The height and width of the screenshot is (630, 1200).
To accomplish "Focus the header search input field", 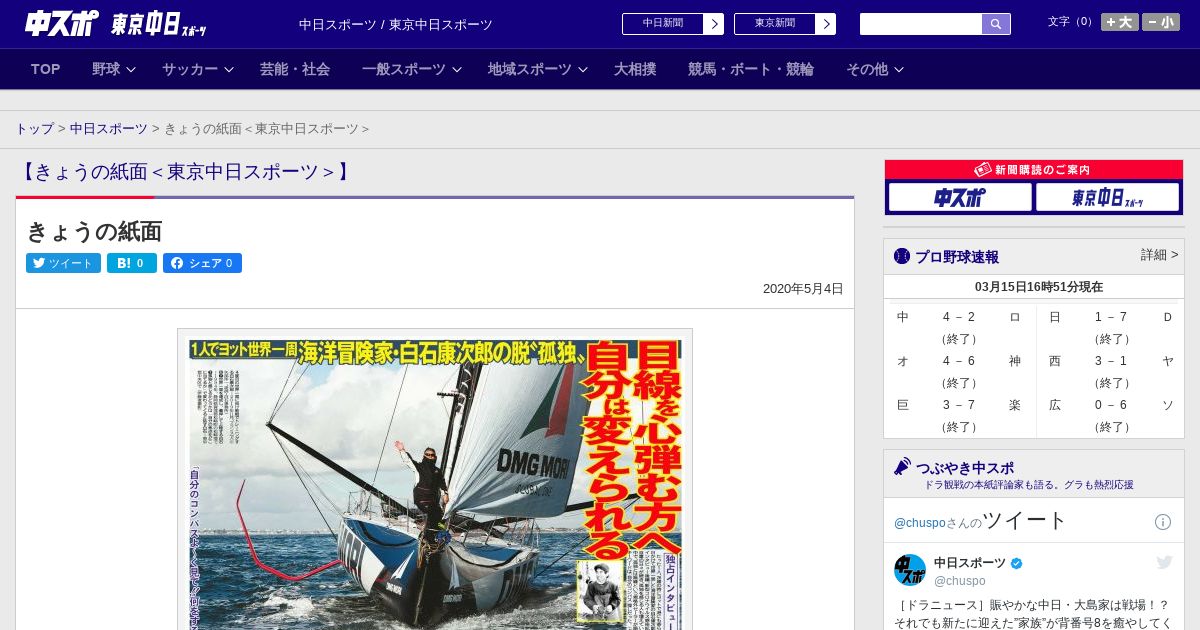I will point(921,24).
